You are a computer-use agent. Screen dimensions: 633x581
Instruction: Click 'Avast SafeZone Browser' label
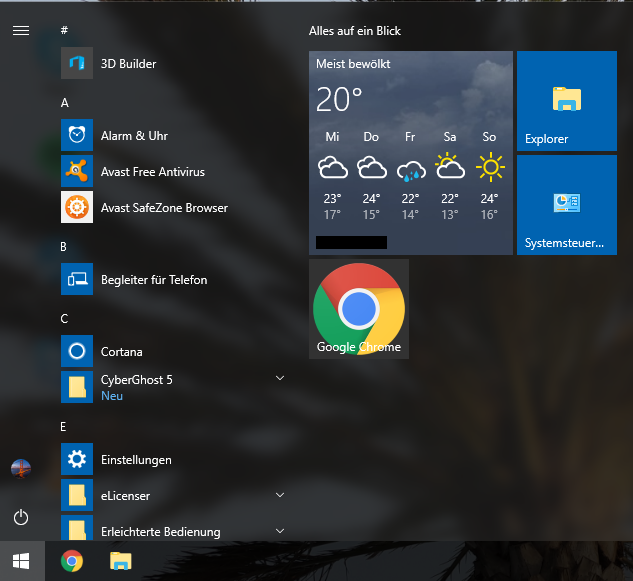(x=164, y=208)
